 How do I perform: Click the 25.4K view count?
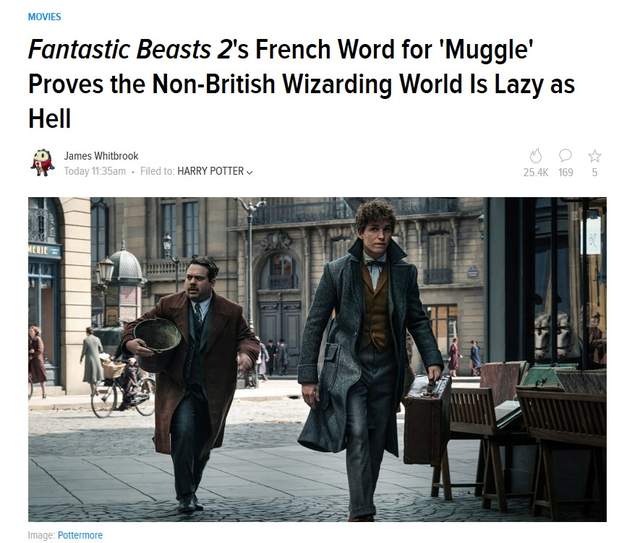pyautogui.click(x=536, y=172)
